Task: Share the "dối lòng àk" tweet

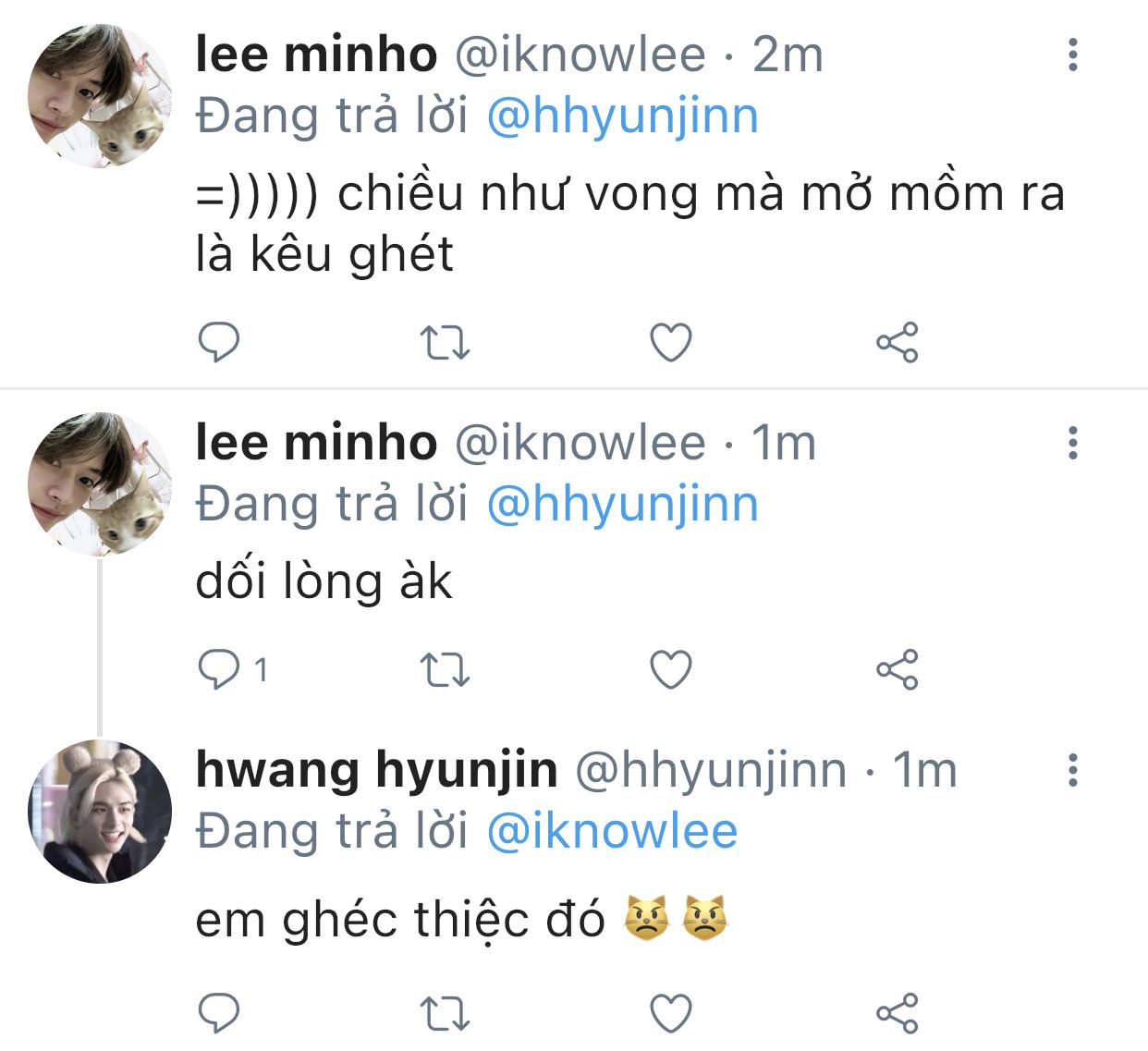Action: [x=897, y=670]
